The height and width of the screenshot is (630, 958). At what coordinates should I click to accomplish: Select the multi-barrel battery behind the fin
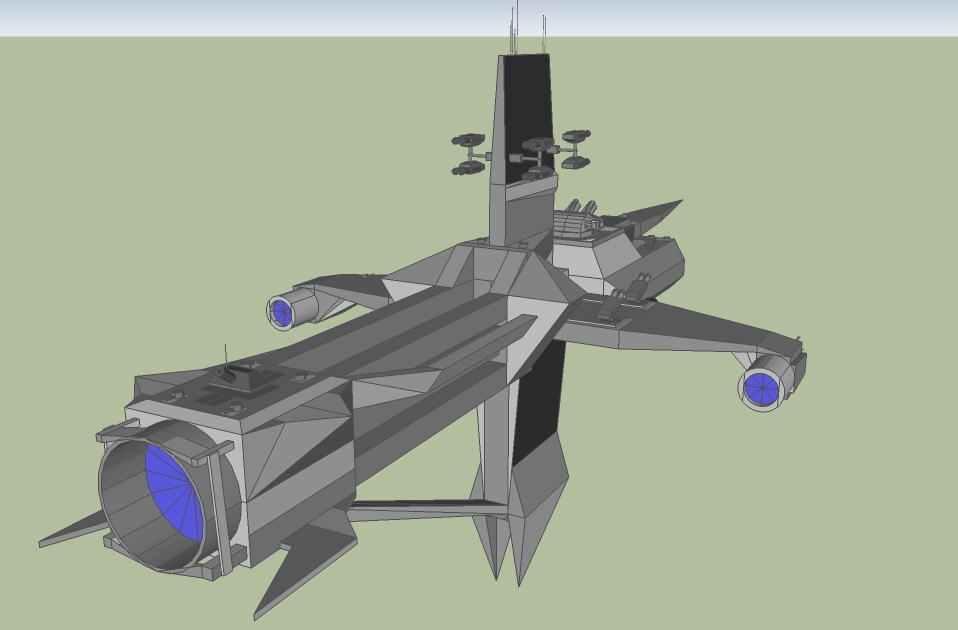[x=577, y=222]
